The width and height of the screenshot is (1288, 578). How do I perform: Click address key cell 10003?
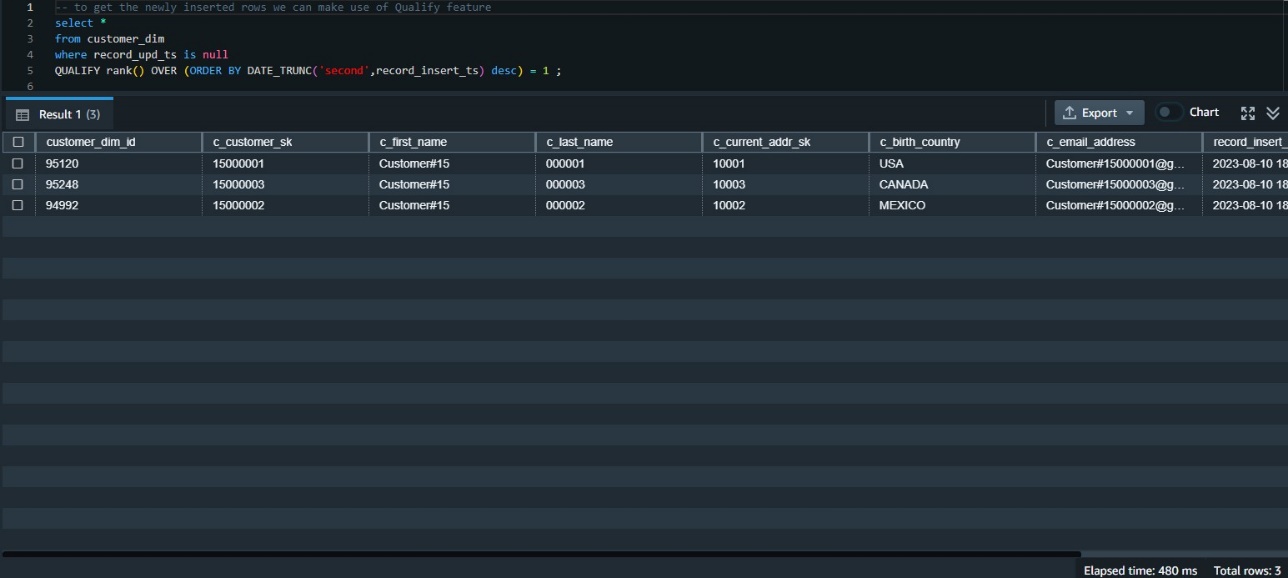click(785, 184)
